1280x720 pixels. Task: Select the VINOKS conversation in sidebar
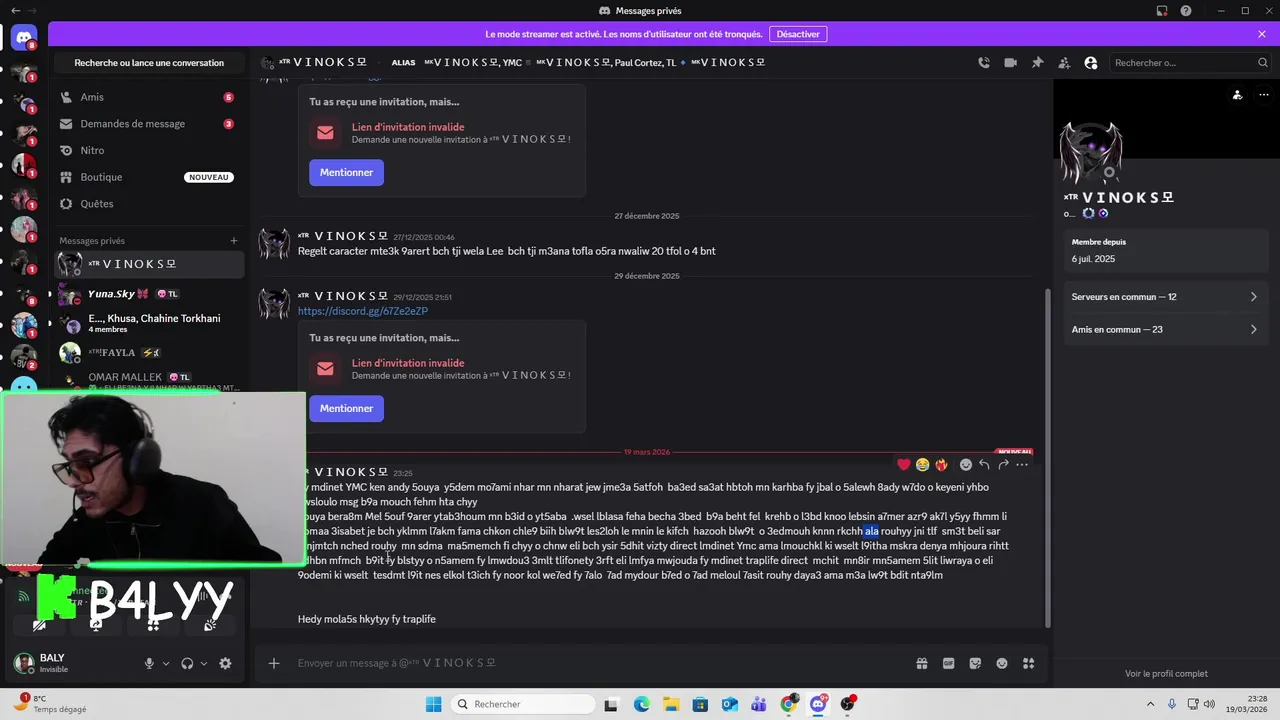149,264
